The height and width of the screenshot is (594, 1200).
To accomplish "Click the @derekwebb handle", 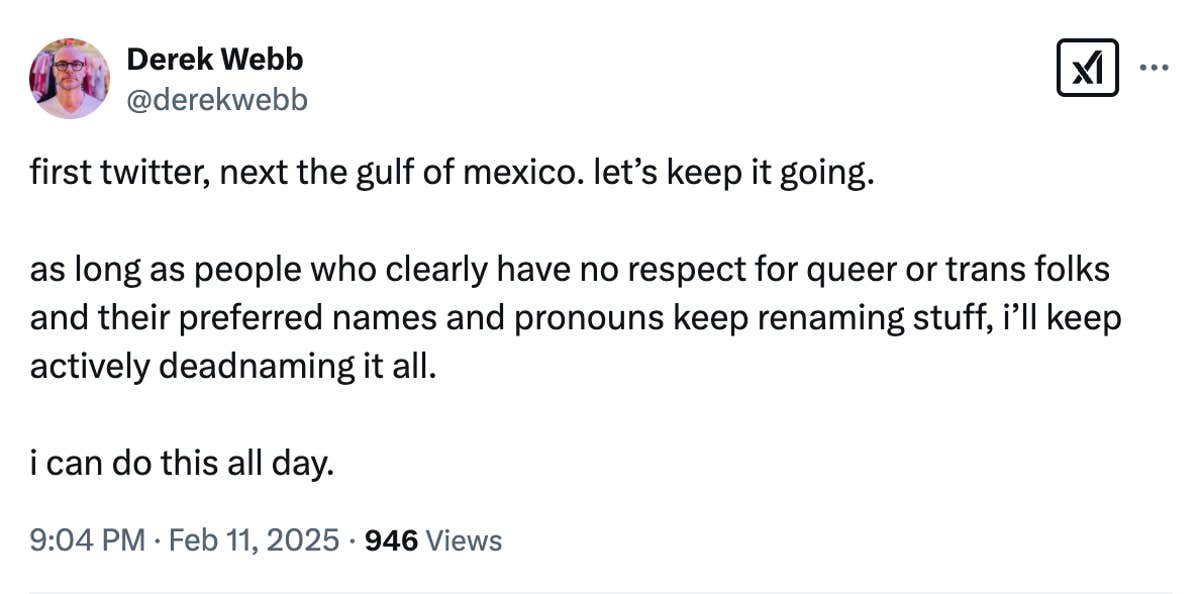I will 216,99.
